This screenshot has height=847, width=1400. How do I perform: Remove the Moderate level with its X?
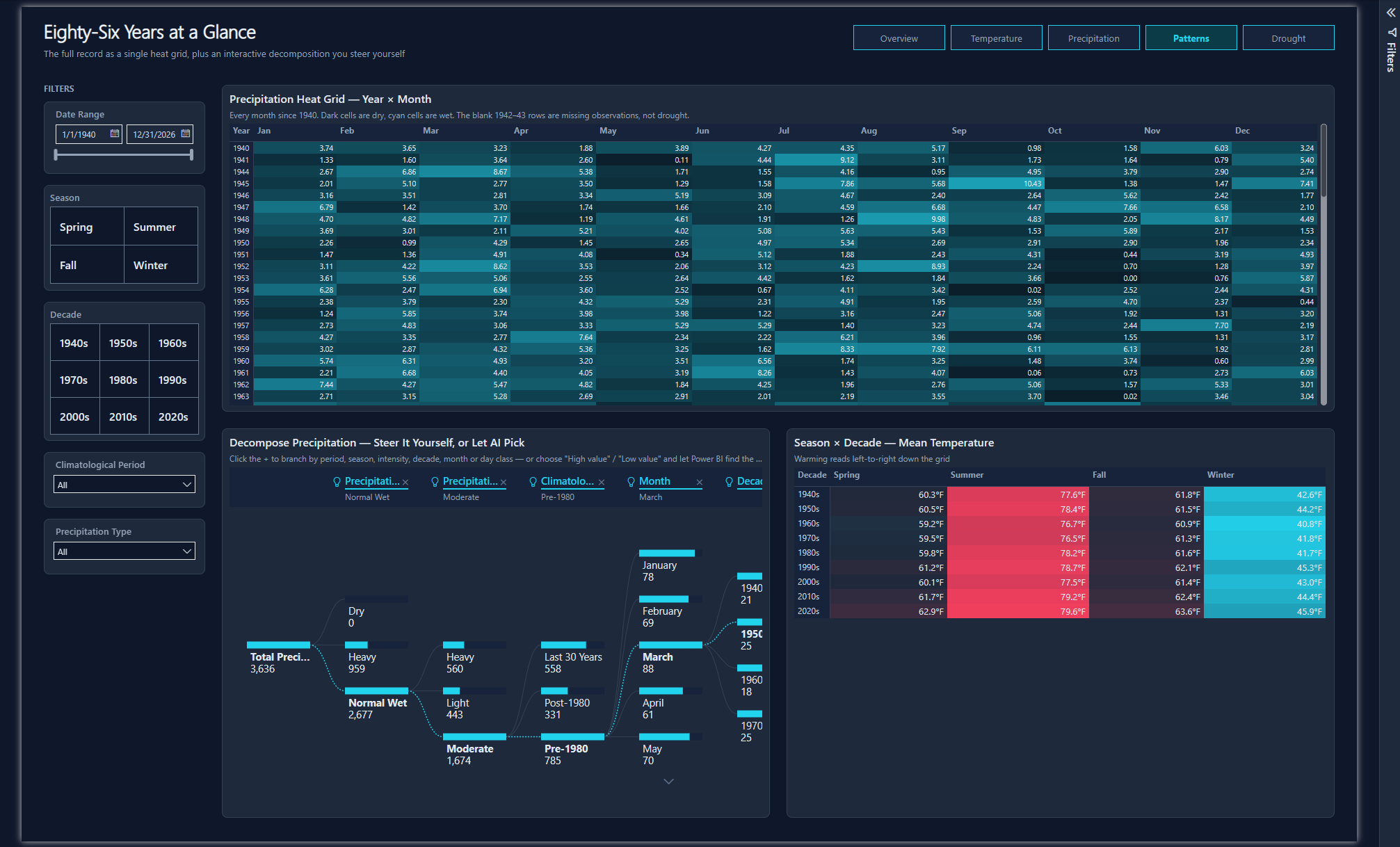click(x=504, y=482)
